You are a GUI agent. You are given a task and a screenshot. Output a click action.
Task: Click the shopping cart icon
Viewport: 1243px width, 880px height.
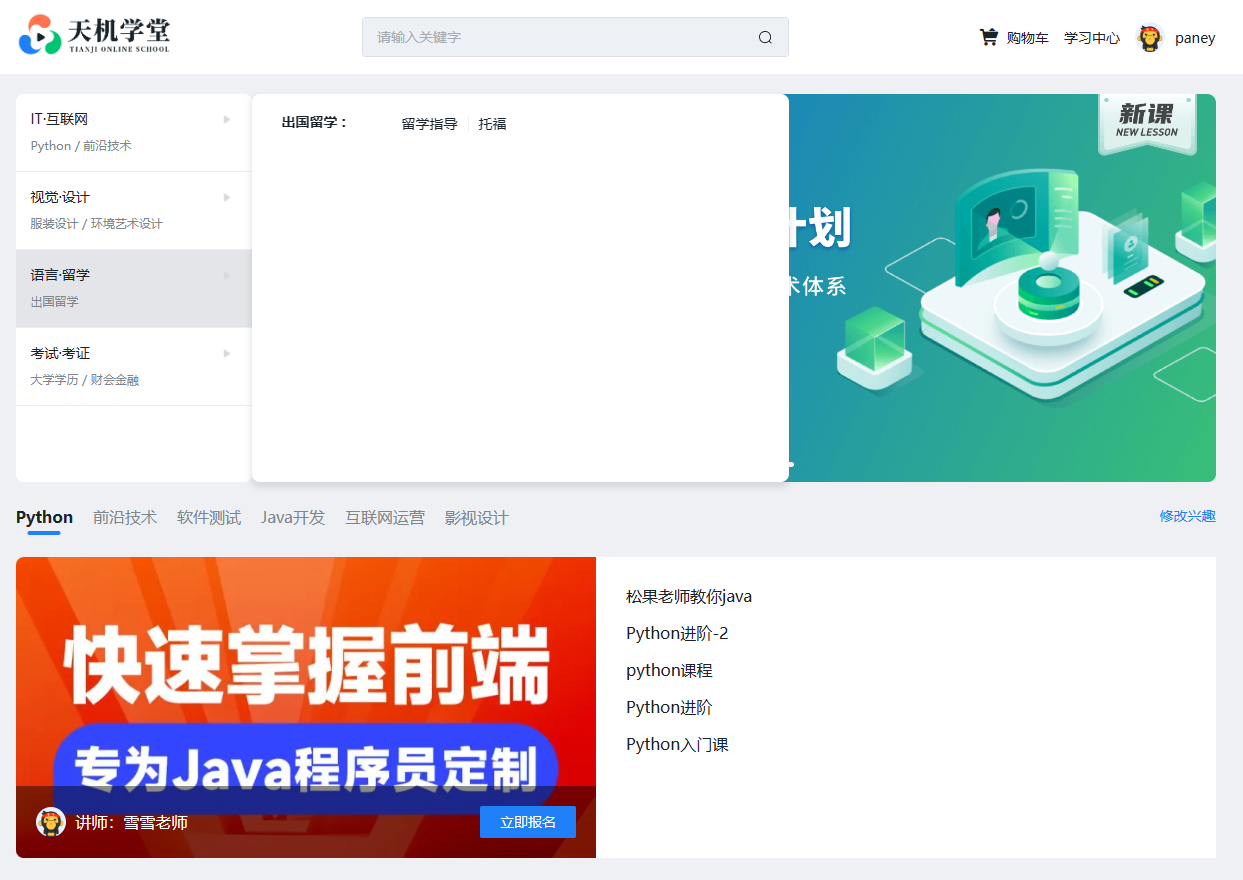coord(988,37)
